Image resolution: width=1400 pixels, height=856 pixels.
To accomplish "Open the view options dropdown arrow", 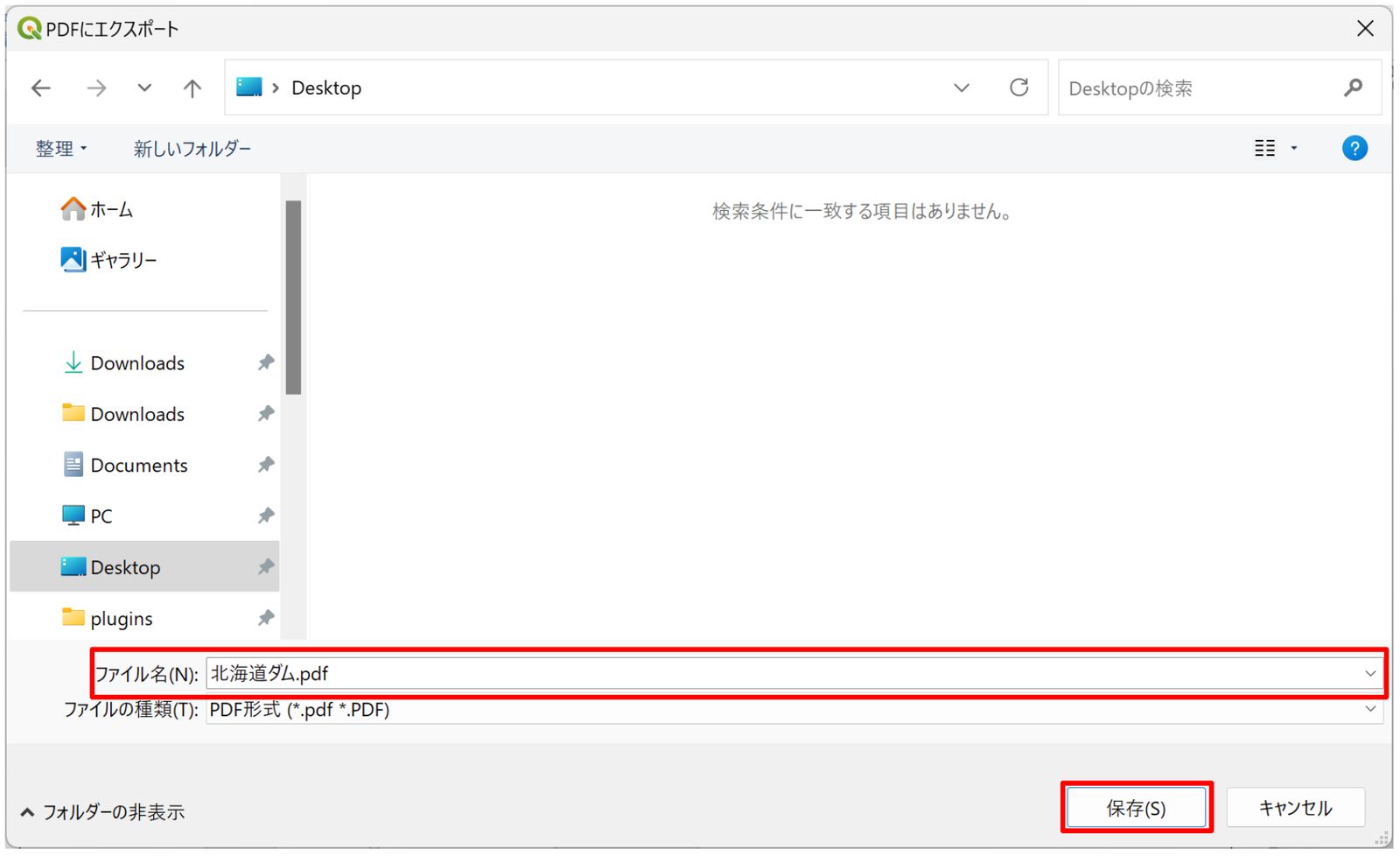I will 1294,148.
